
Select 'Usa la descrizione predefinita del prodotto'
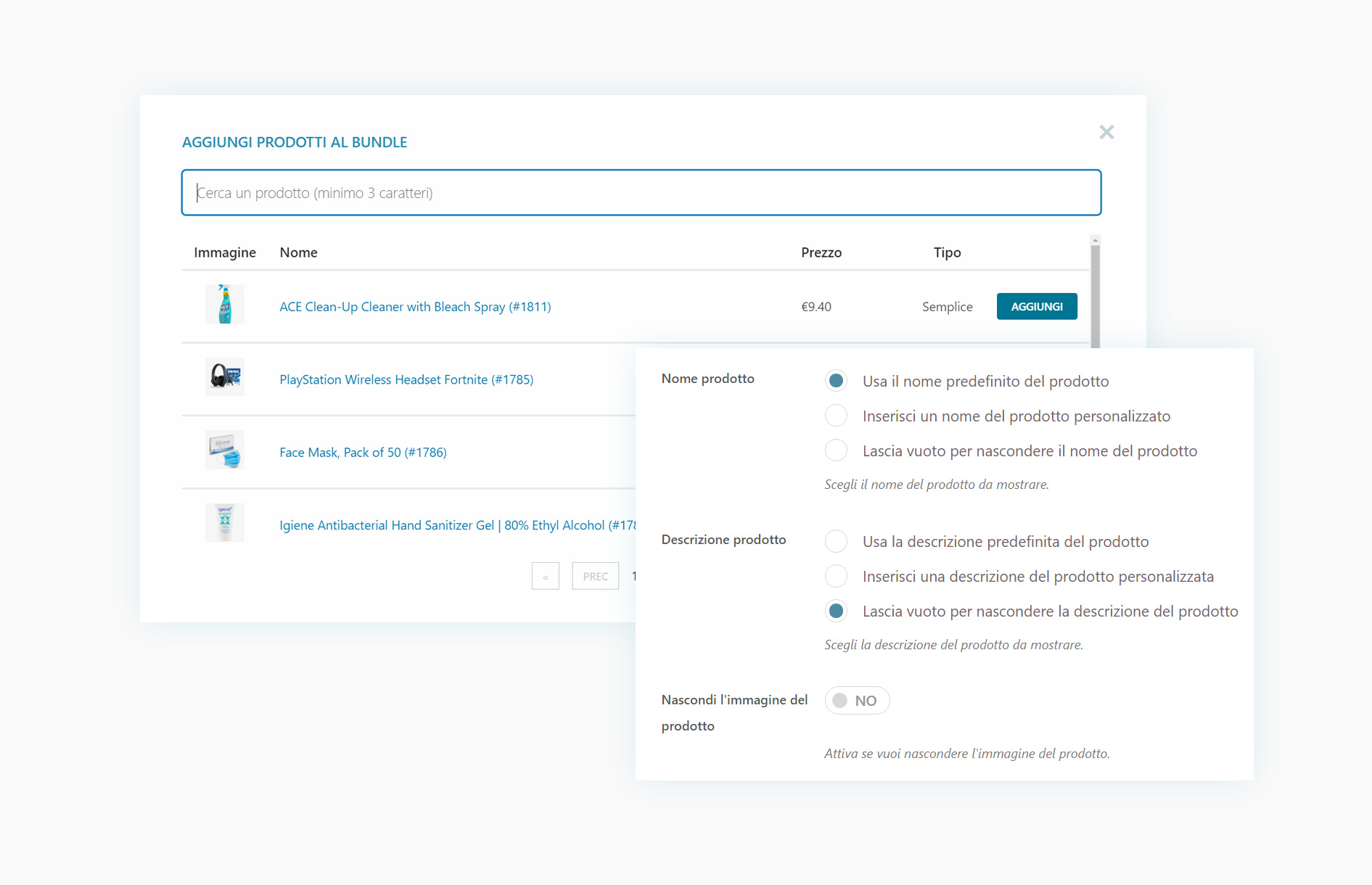[x=836, y=541]
